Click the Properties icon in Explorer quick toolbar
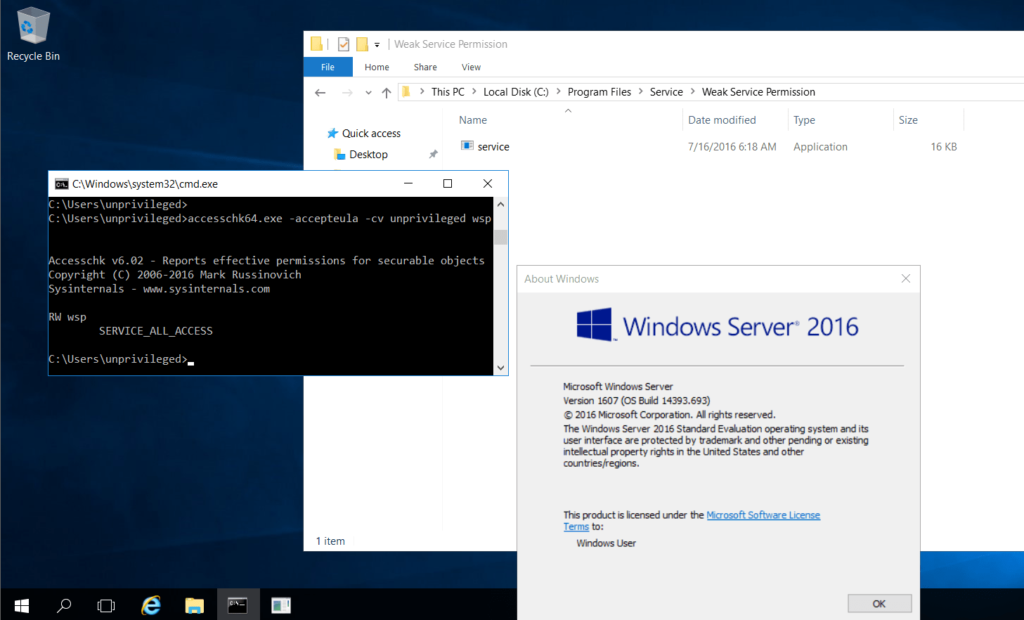Image resolution: width=1024 pixels, height=620 pixels. 344,44
